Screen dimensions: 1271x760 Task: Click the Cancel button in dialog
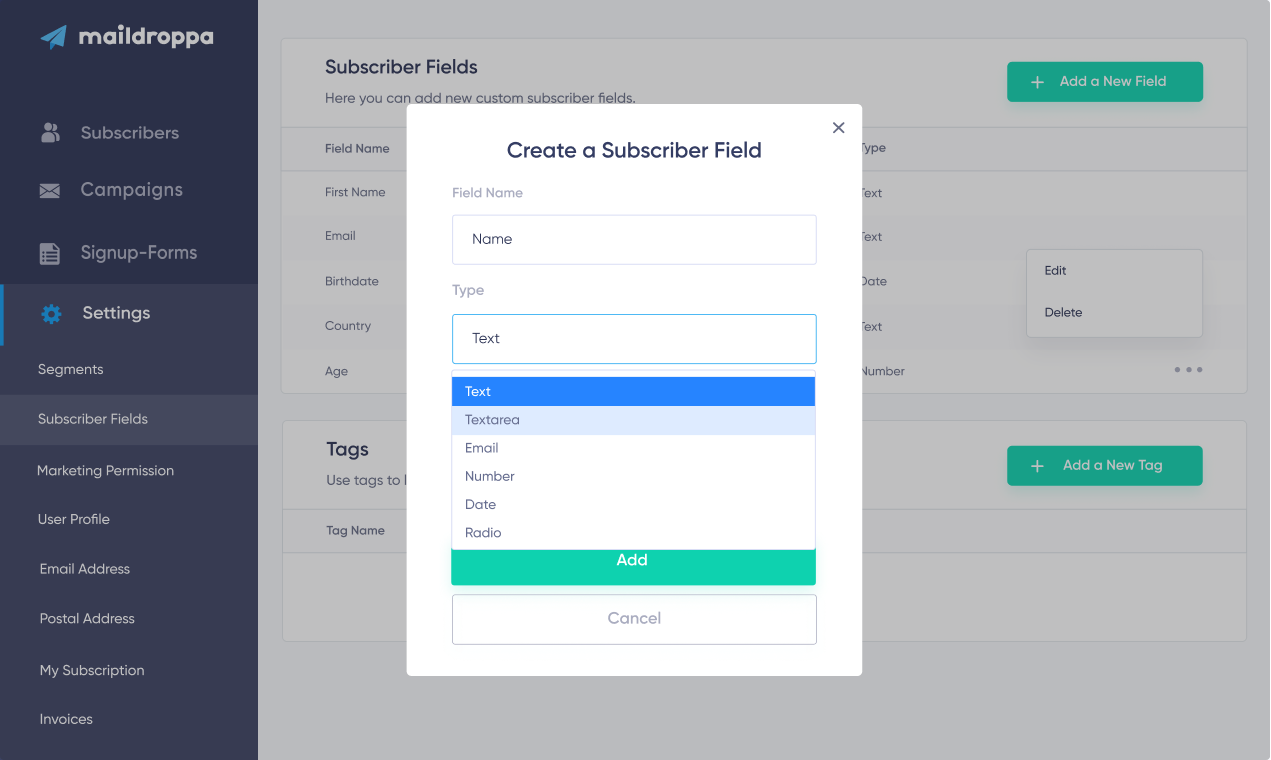[x=634, y=619]
